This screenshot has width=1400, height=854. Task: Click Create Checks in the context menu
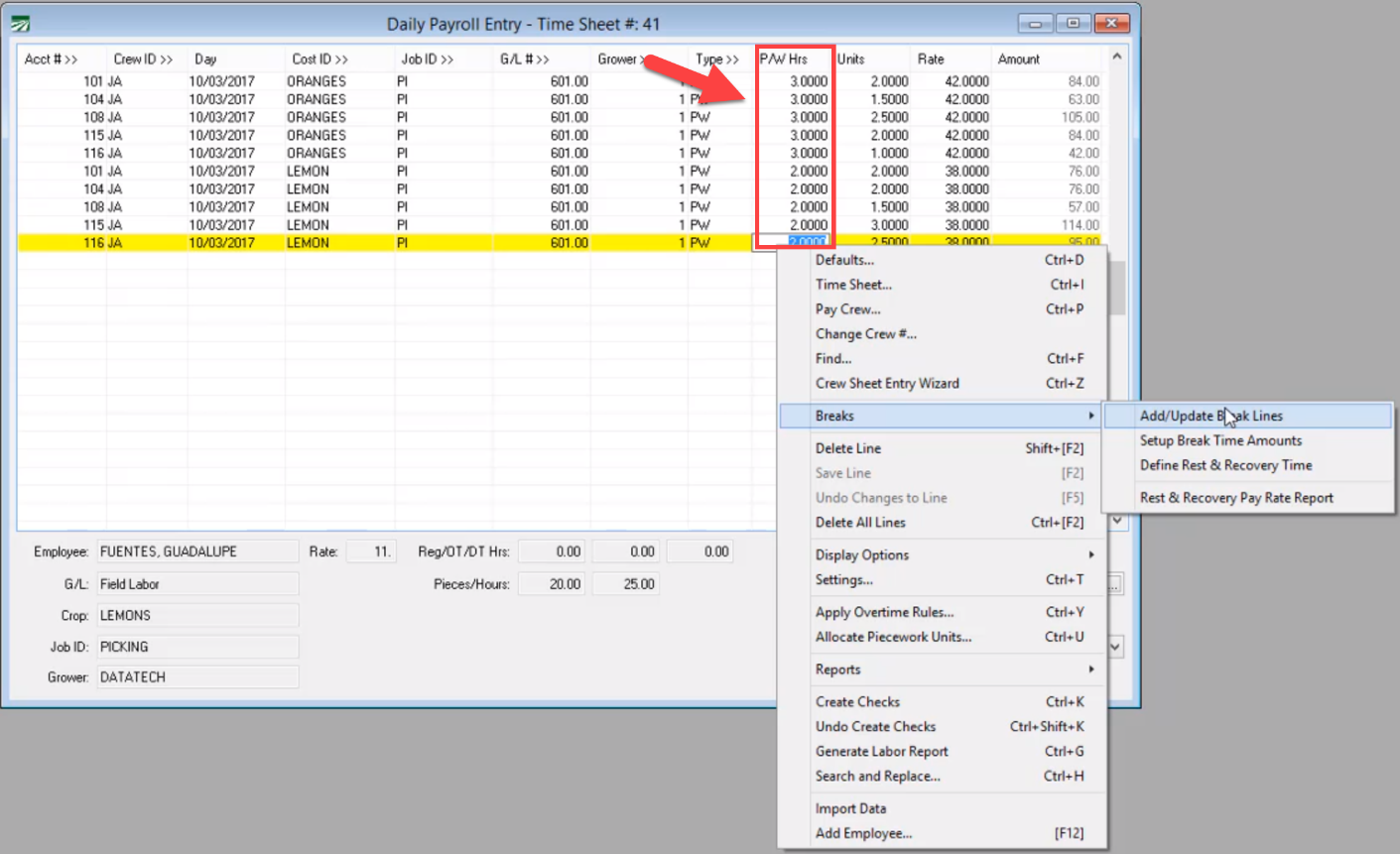pyautogui.click(x=857, y=701)
